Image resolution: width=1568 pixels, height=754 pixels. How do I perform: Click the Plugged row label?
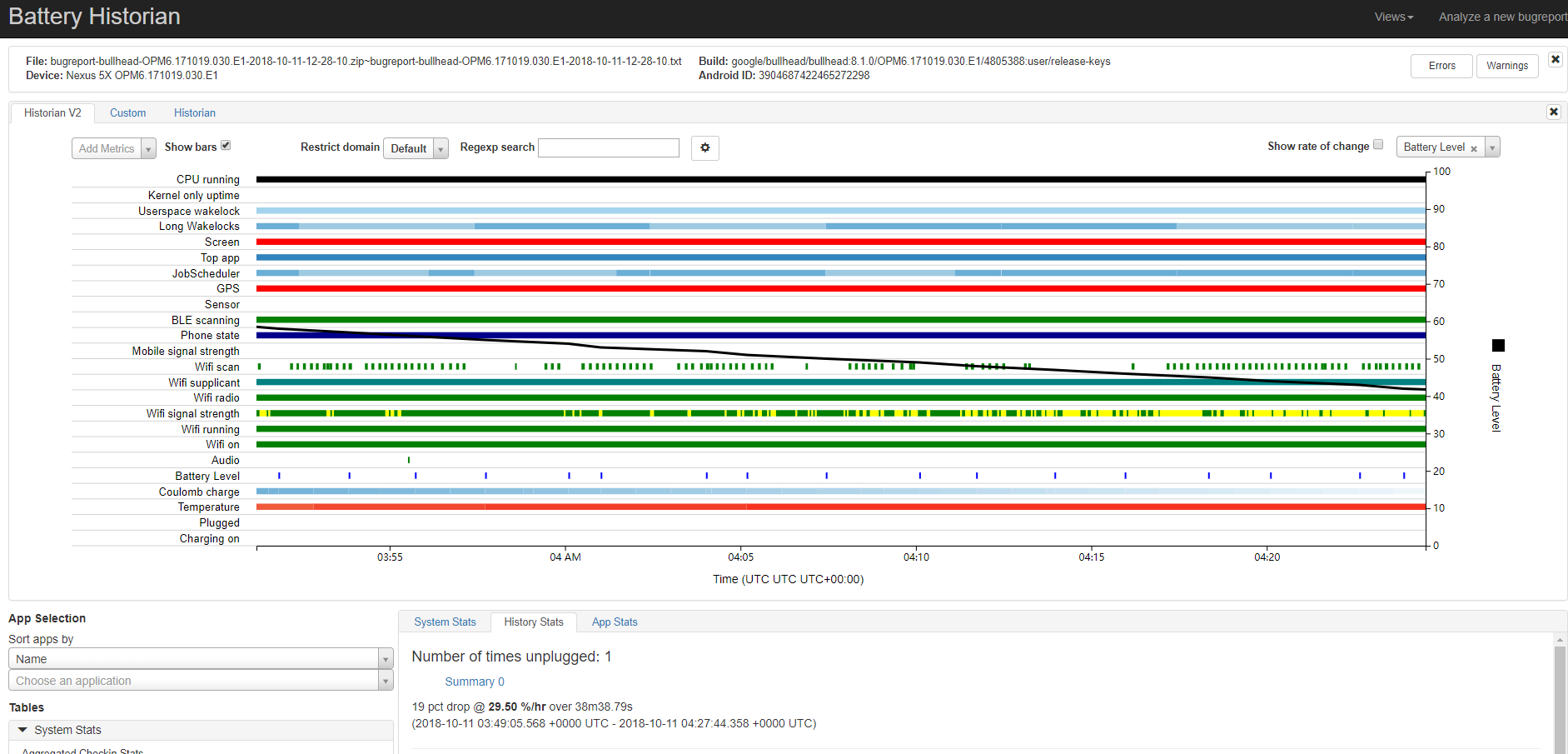coord(219,522)
